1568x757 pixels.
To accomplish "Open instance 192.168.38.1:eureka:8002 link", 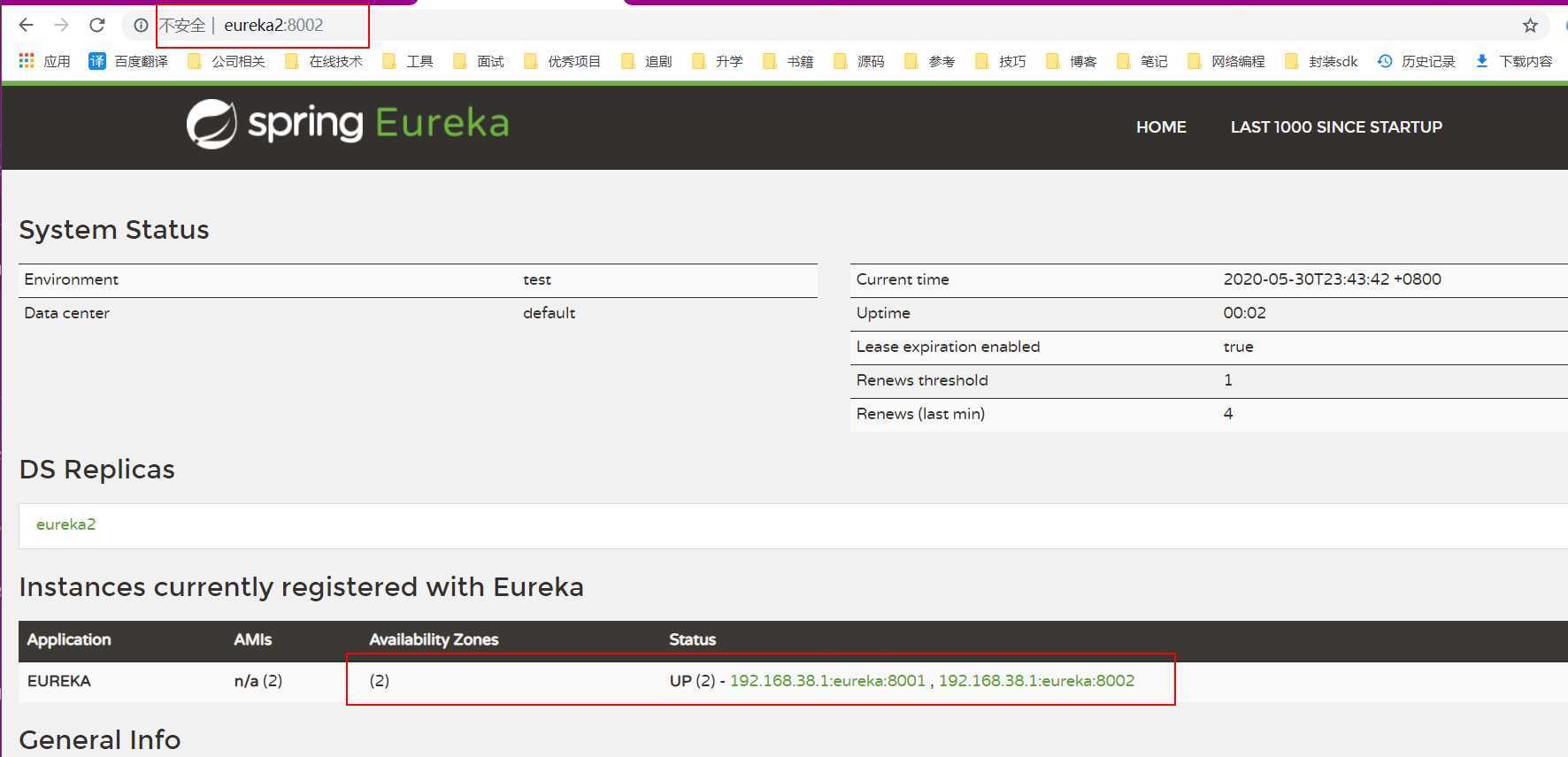I will [1036, 681].
